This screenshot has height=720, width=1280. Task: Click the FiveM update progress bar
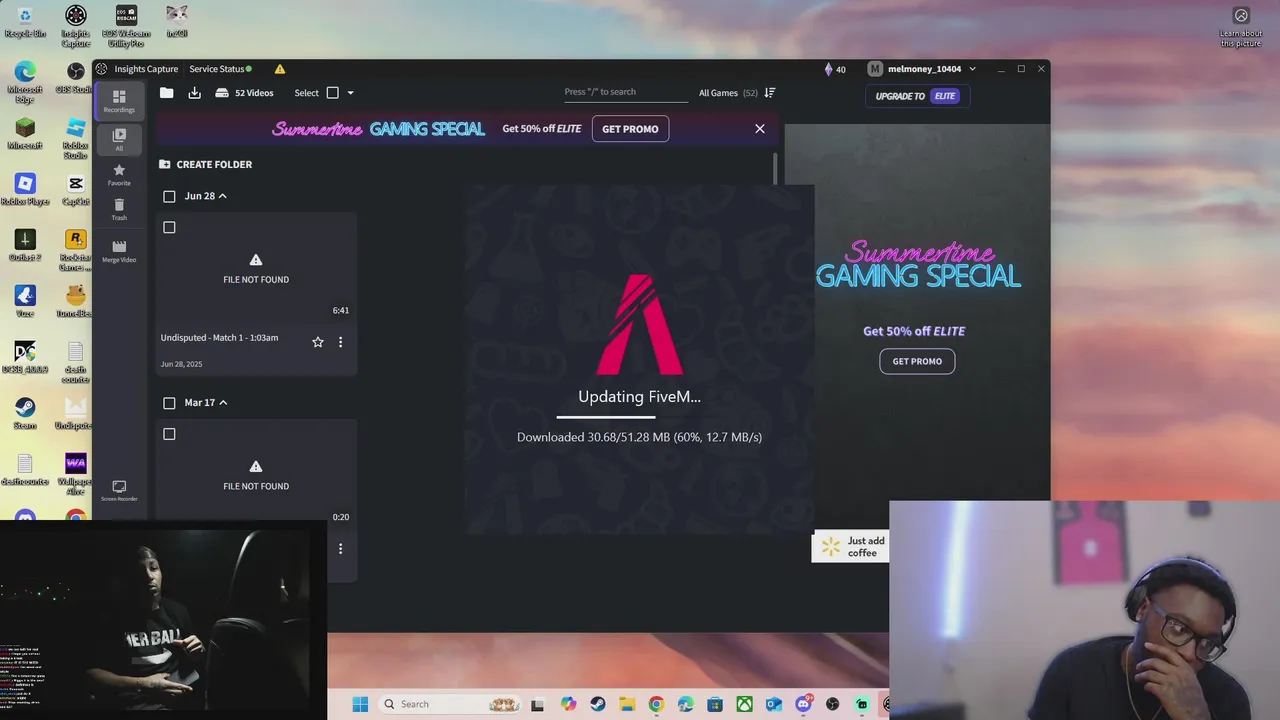[x=639, y=417]
